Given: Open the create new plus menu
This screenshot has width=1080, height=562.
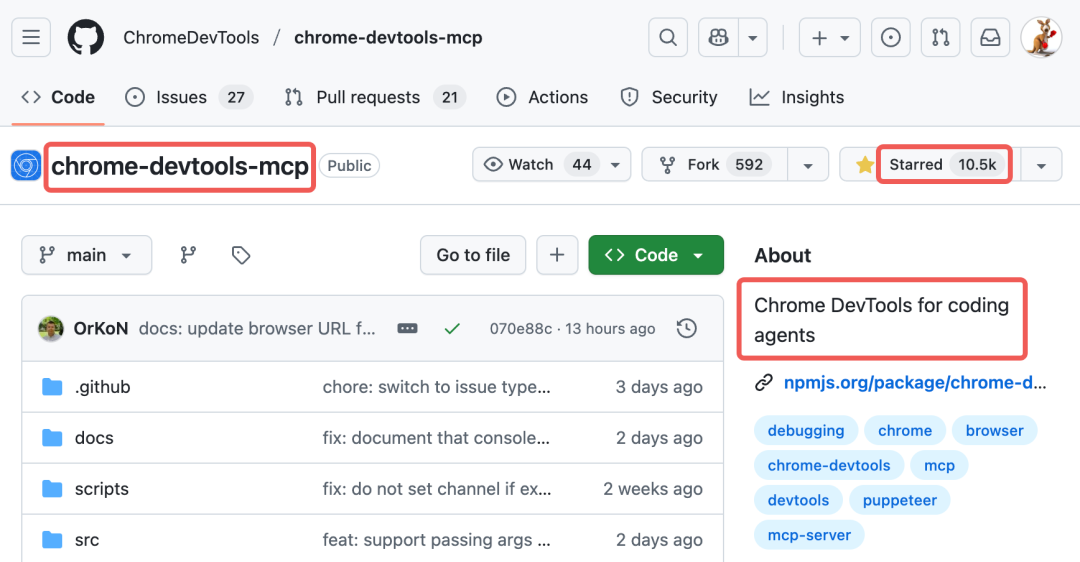Looking at the screenshot, I should 829,37.
